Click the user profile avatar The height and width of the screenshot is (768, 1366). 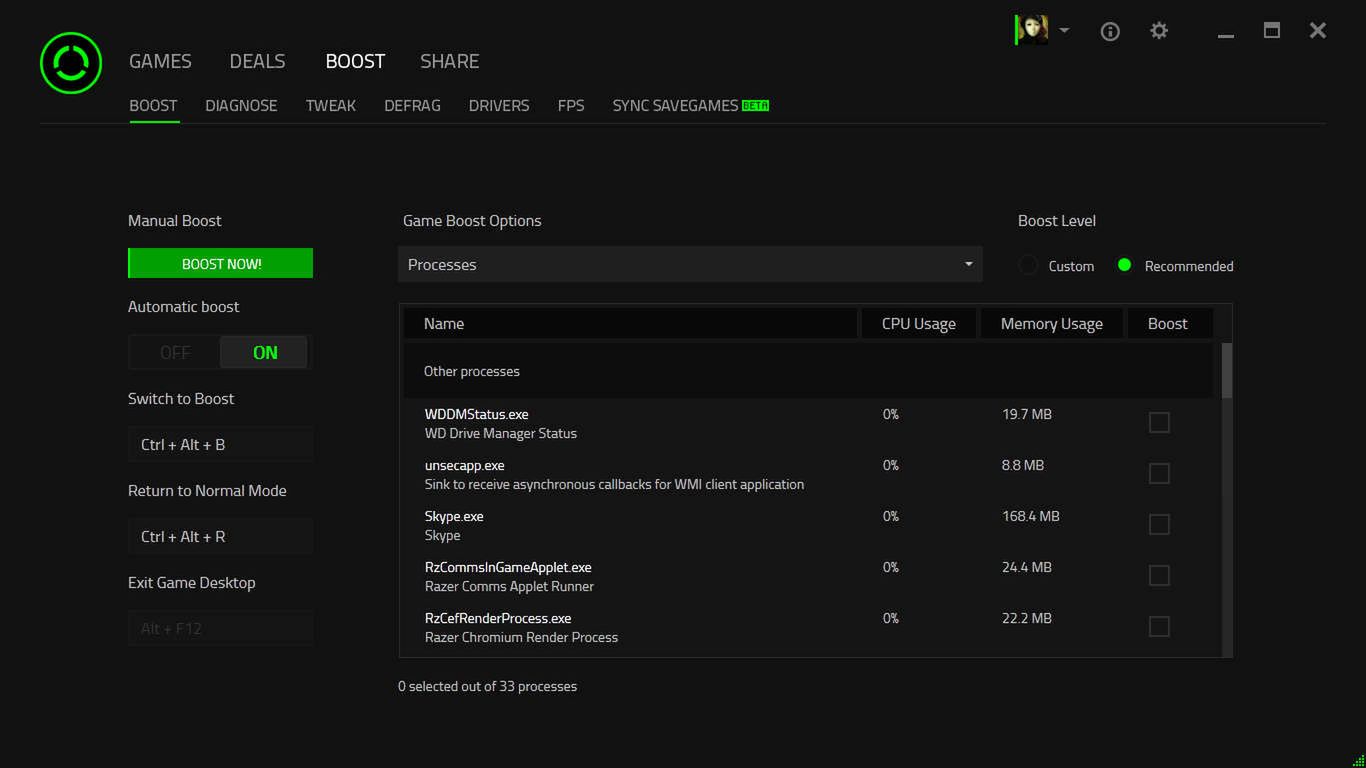coord(1032,30)
